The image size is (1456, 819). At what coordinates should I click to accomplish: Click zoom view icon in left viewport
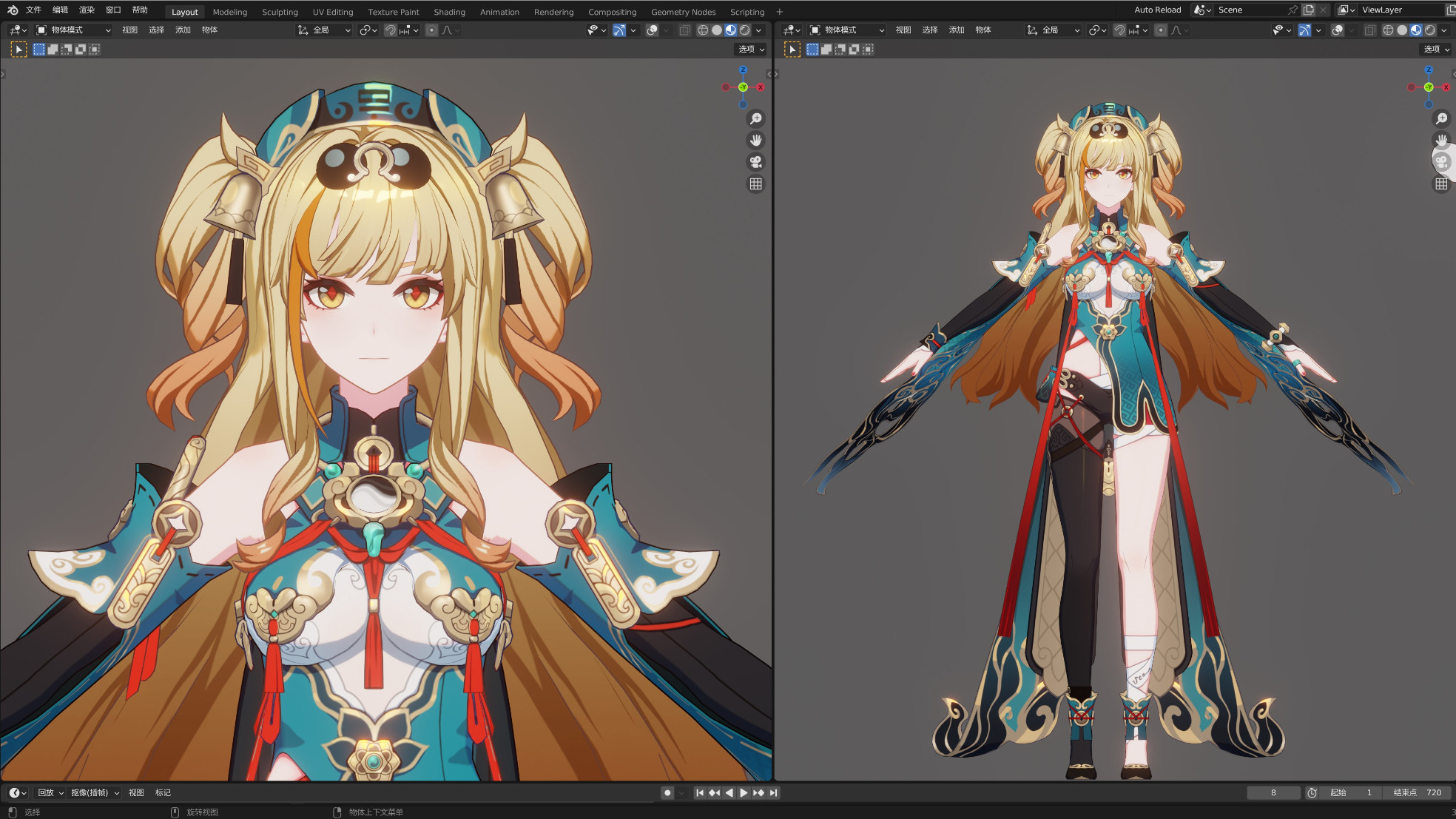755,119
